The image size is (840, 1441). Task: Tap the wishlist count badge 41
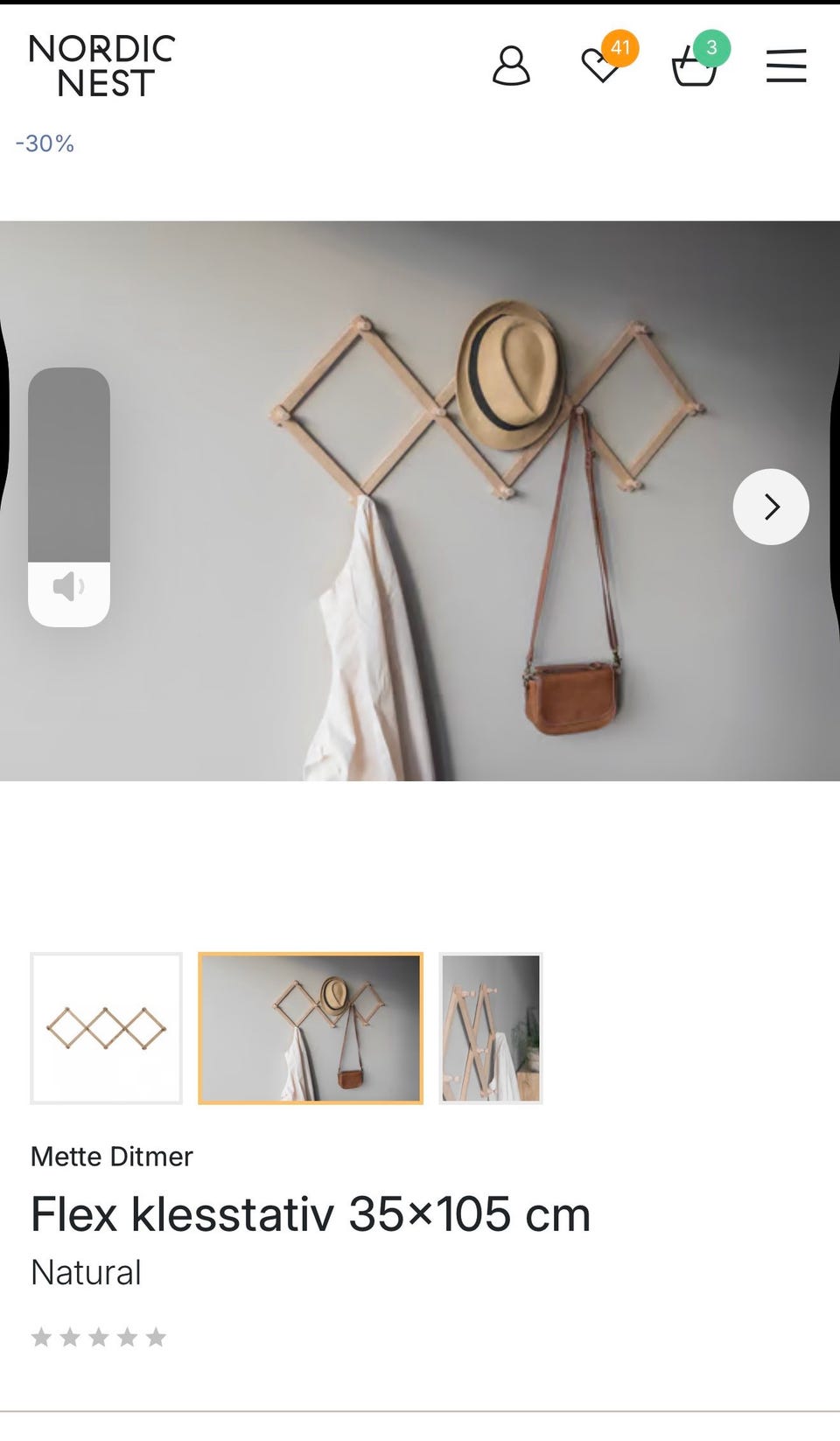(x=620, y=47)
